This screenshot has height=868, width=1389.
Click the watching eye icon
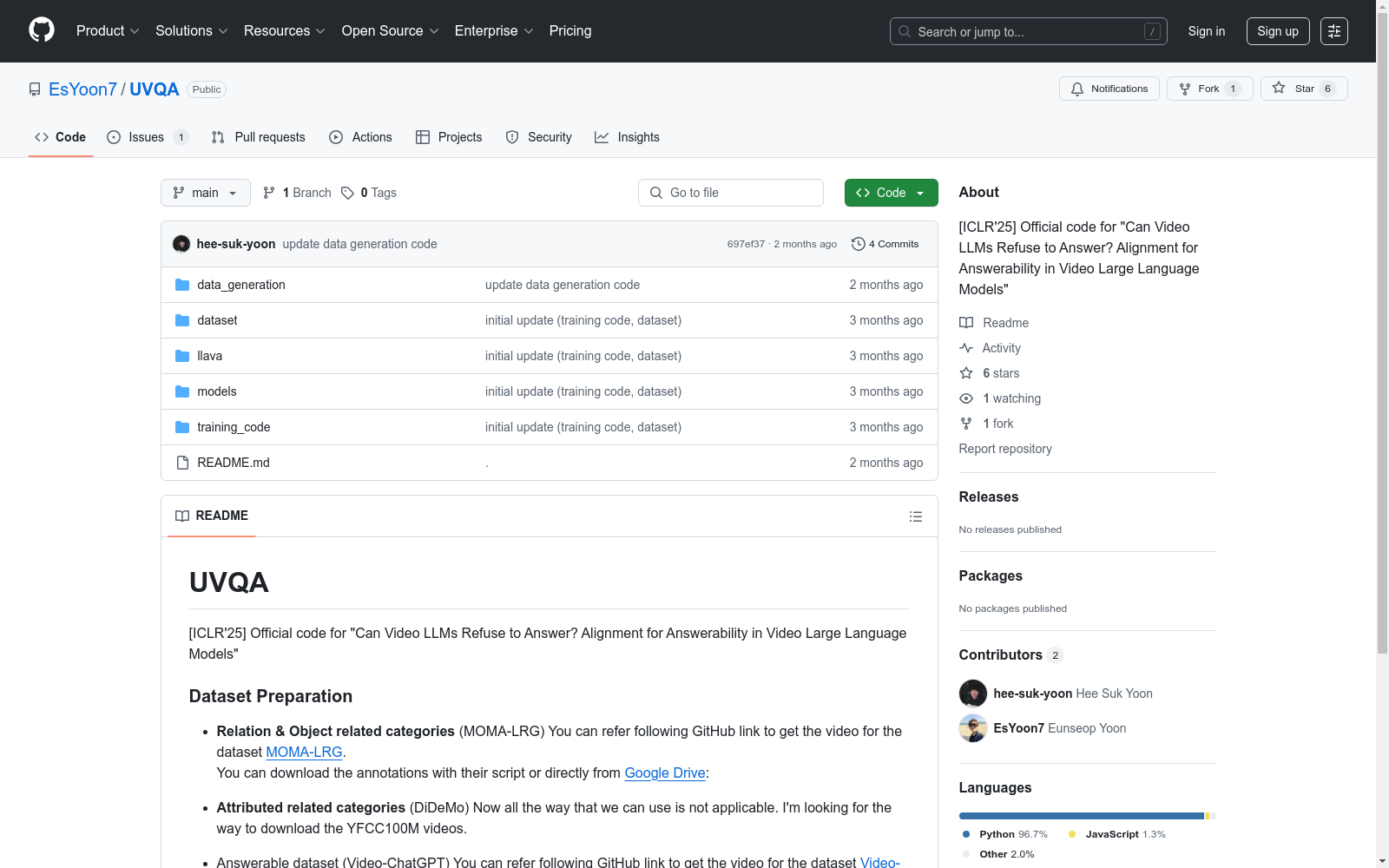click(966, 398)
